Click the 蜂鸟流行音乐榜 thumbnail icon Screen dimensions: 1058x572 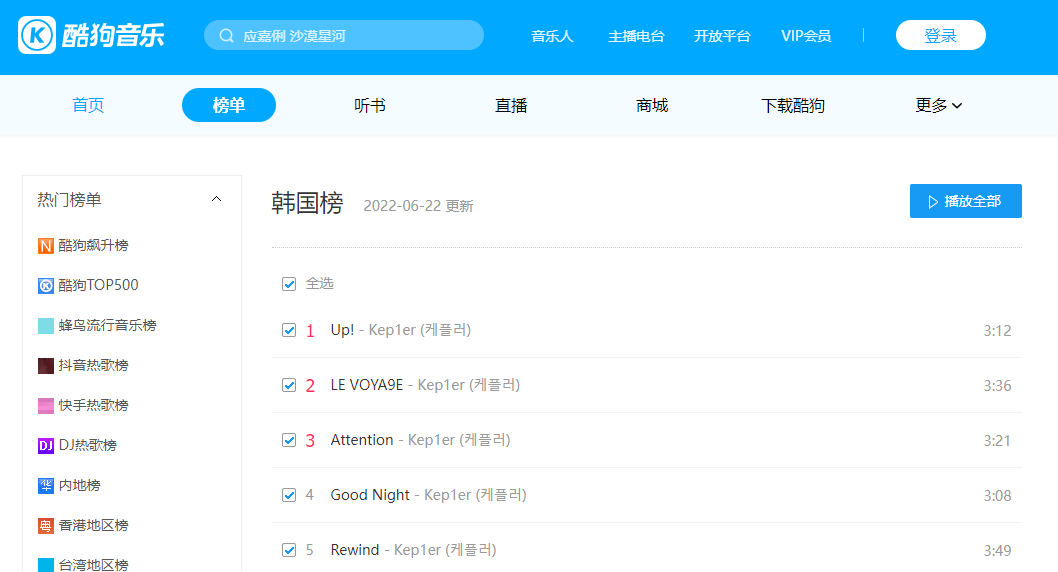[x=46, y=326]
